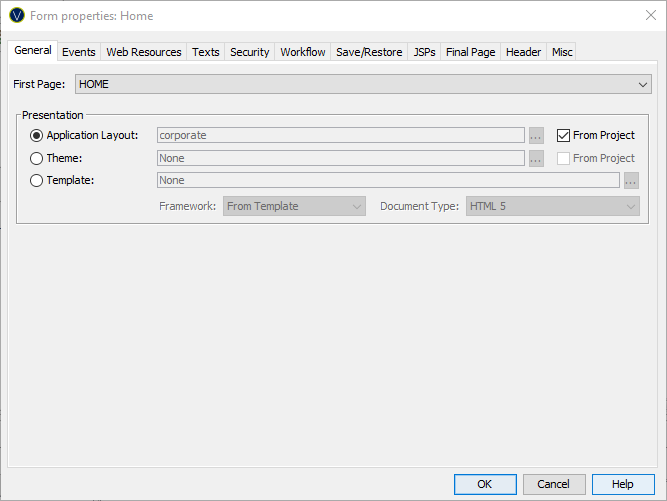Click the Help button
This screenshot has width=667, height=501.
623,484
